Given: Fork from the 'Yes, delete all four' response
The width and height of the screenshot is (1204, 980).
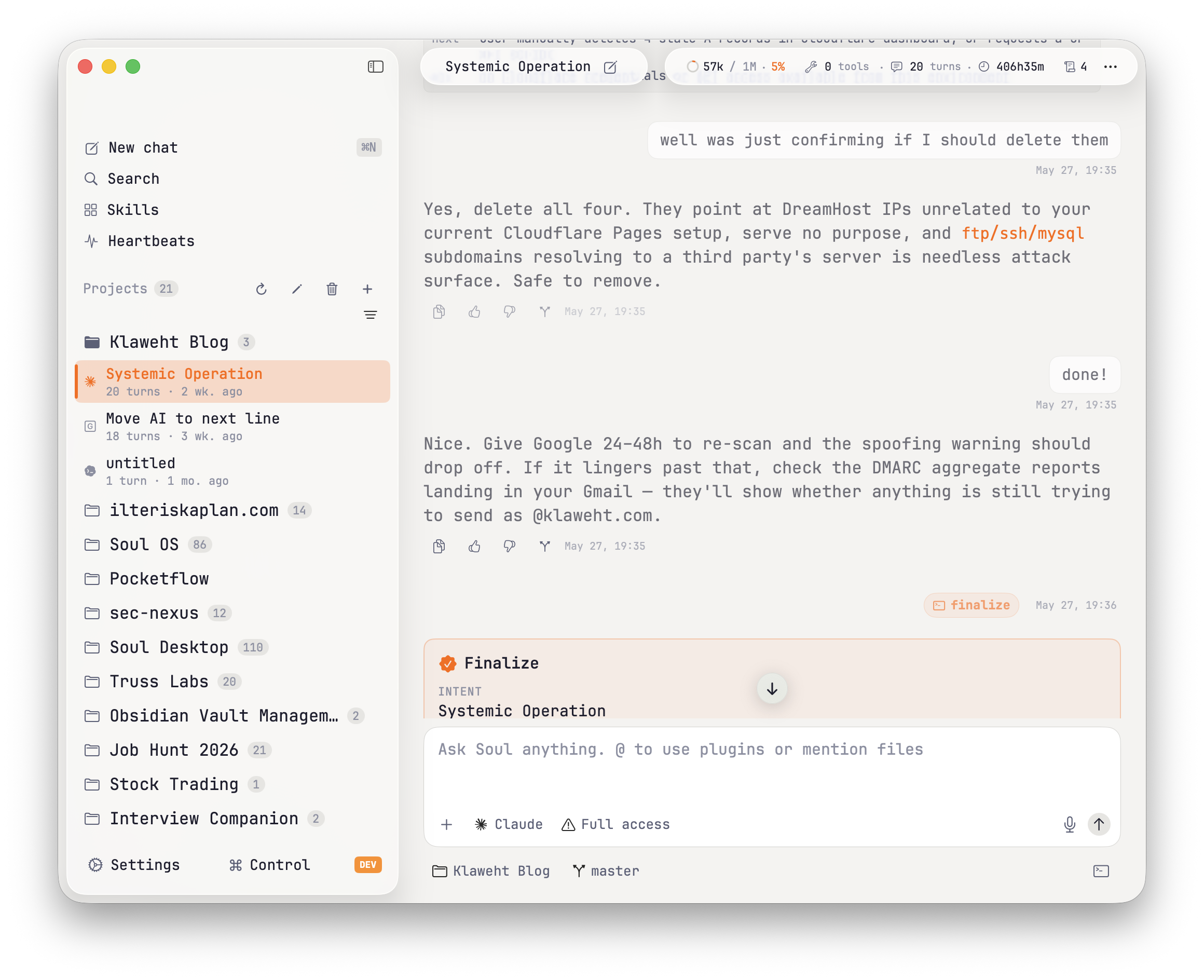Looking at the screenshot, I should point(545,311).
